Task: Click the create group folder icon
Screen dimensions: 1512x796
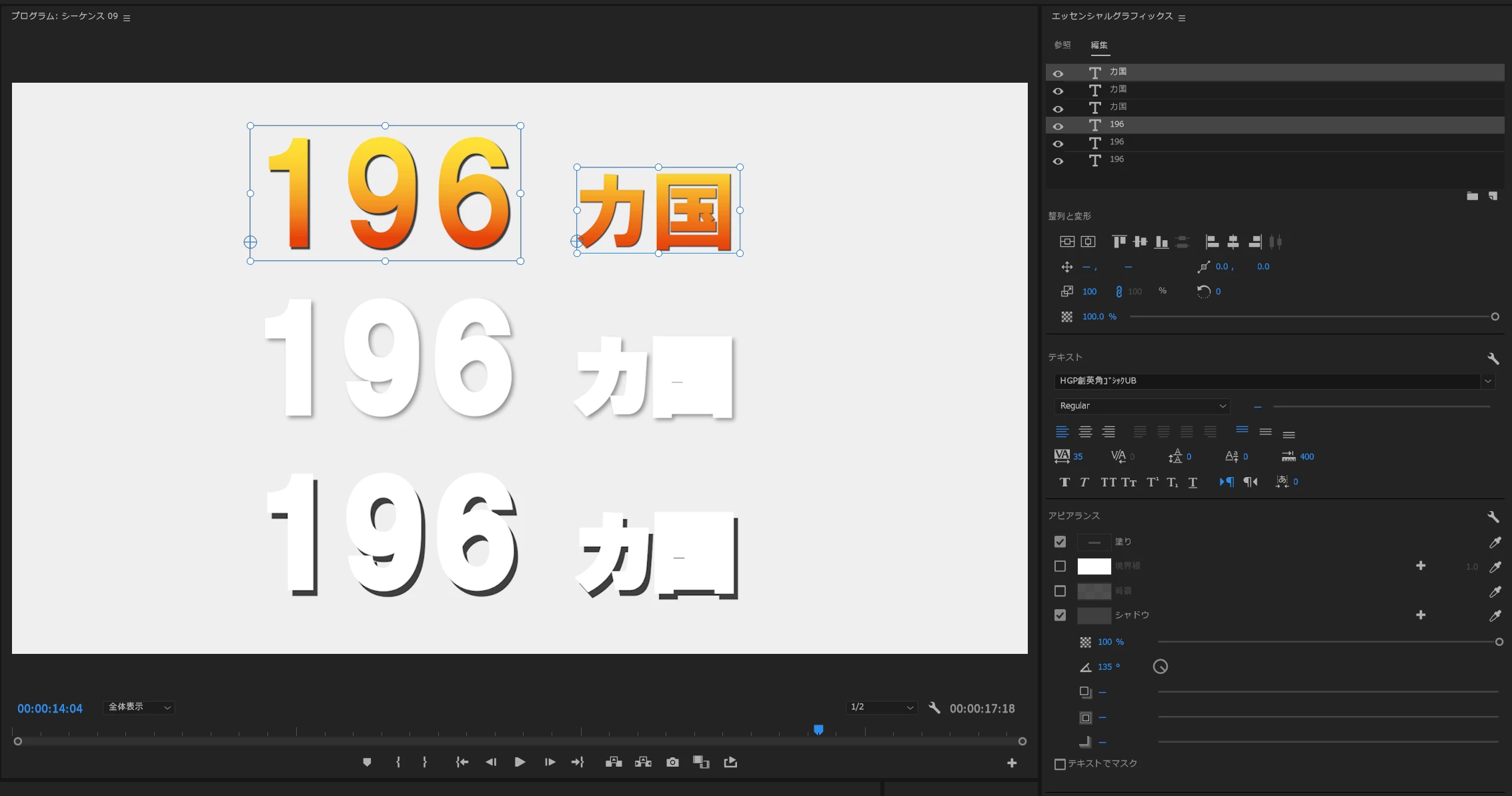Action: [1472, 196]
